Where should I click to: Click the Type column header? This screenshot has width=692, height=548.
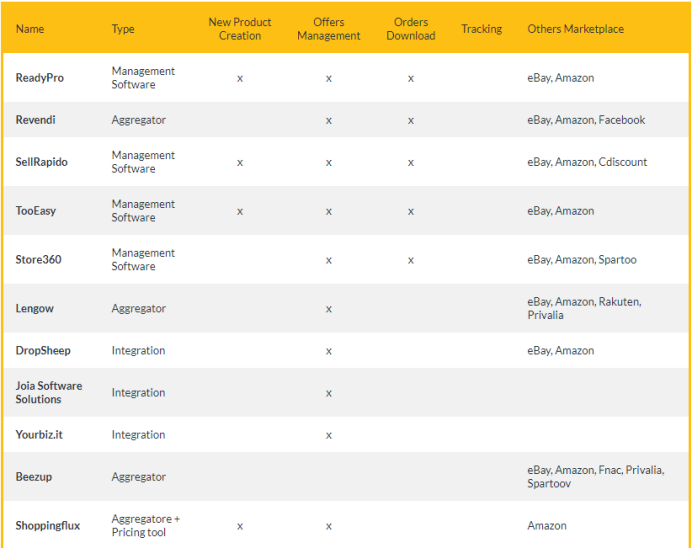pyautogui.click(x=123, y=29)
